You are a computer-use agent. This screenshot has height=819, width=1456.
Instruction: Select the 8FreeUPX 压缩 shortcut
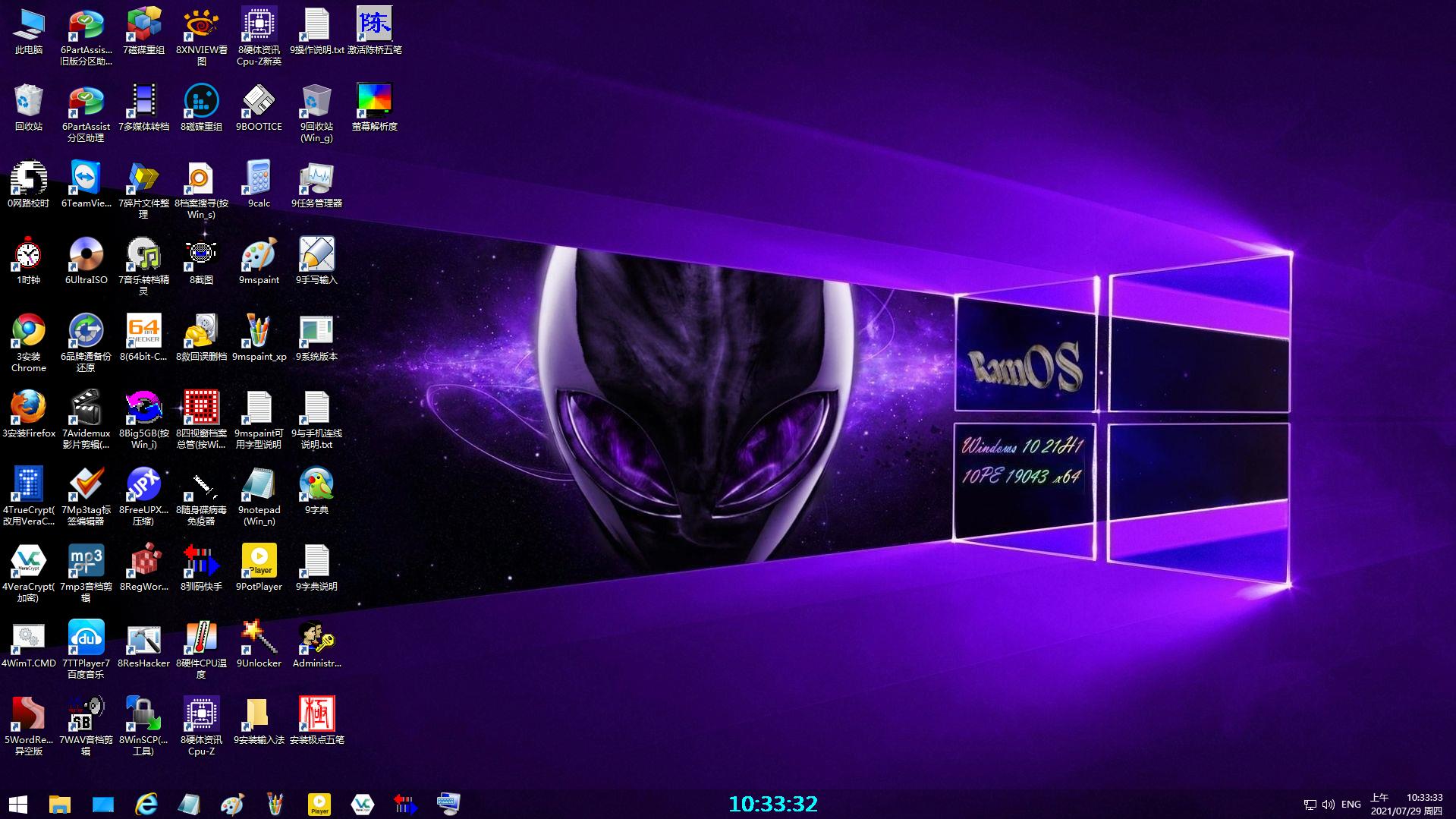pyautogui.click(x=144, y=496)
